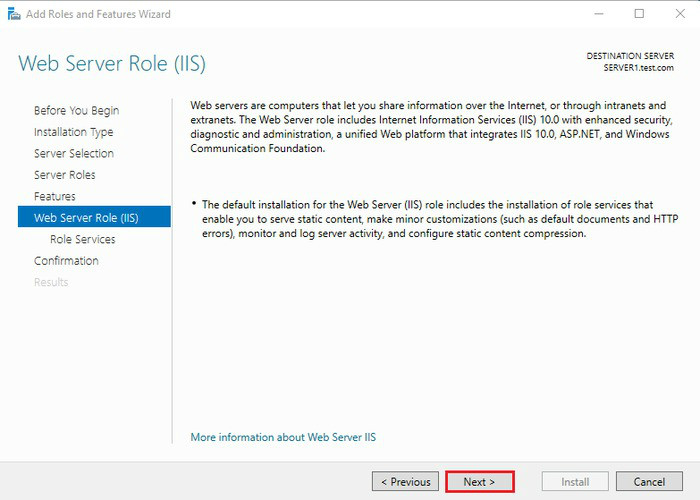Open the Role Services sub-step
The width and height of the screenshot is (700, 500).
82,240
